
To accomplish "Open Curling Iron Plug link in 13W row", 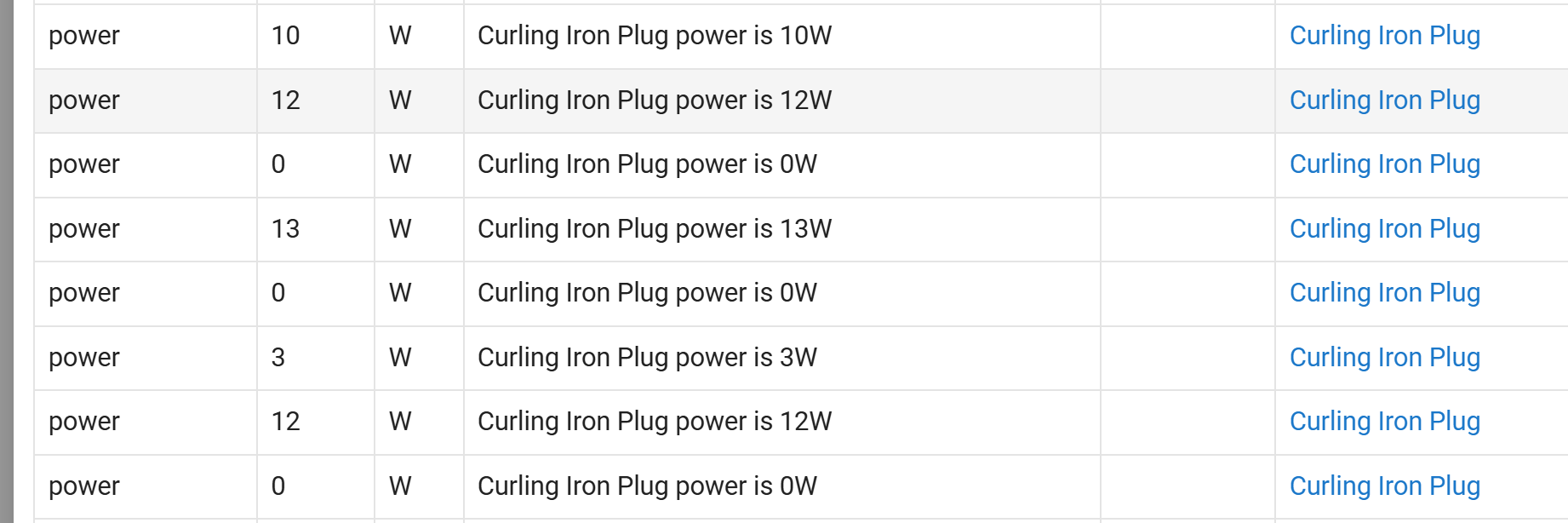I will pos(1384,229).
